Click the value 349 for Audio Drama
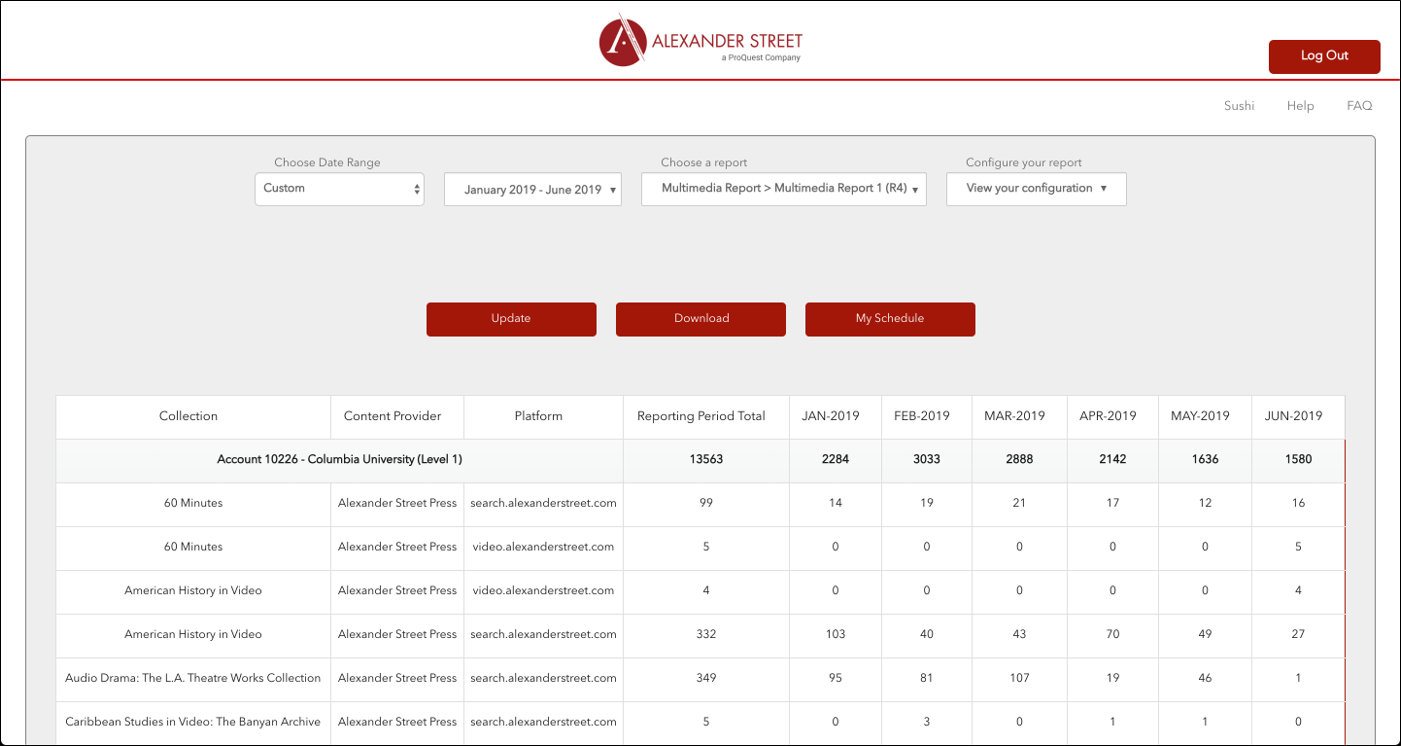Screen dimensions: 1401x746 [706, 678]
